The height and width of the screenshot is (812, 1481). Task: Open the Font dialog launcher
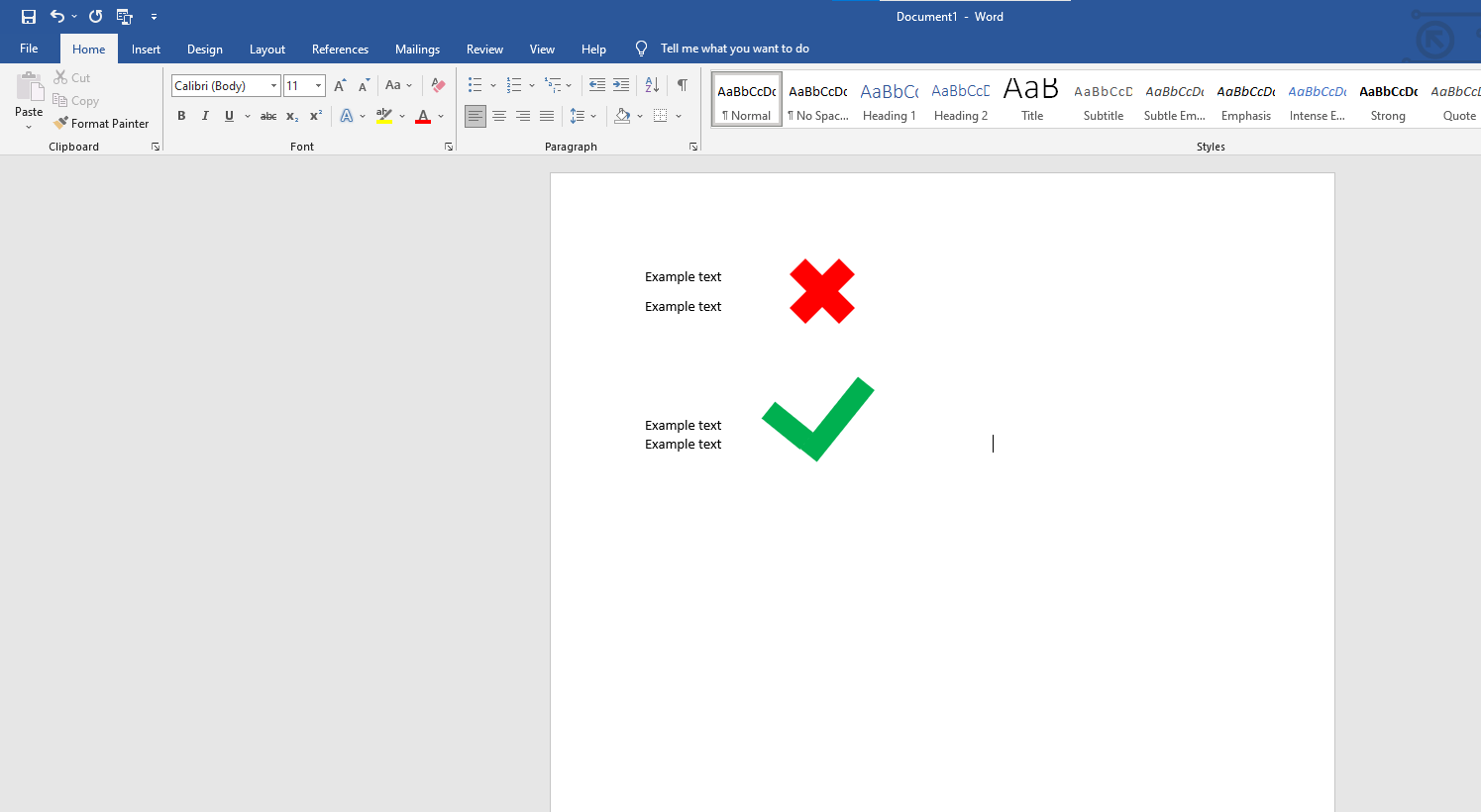pyautogui.click(x=449, y=147)
